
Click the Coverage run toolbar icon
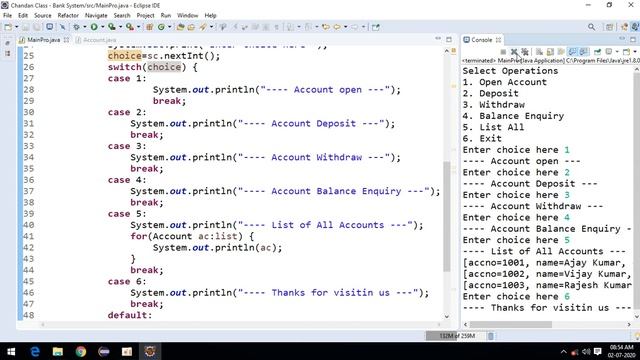point(111,27)
